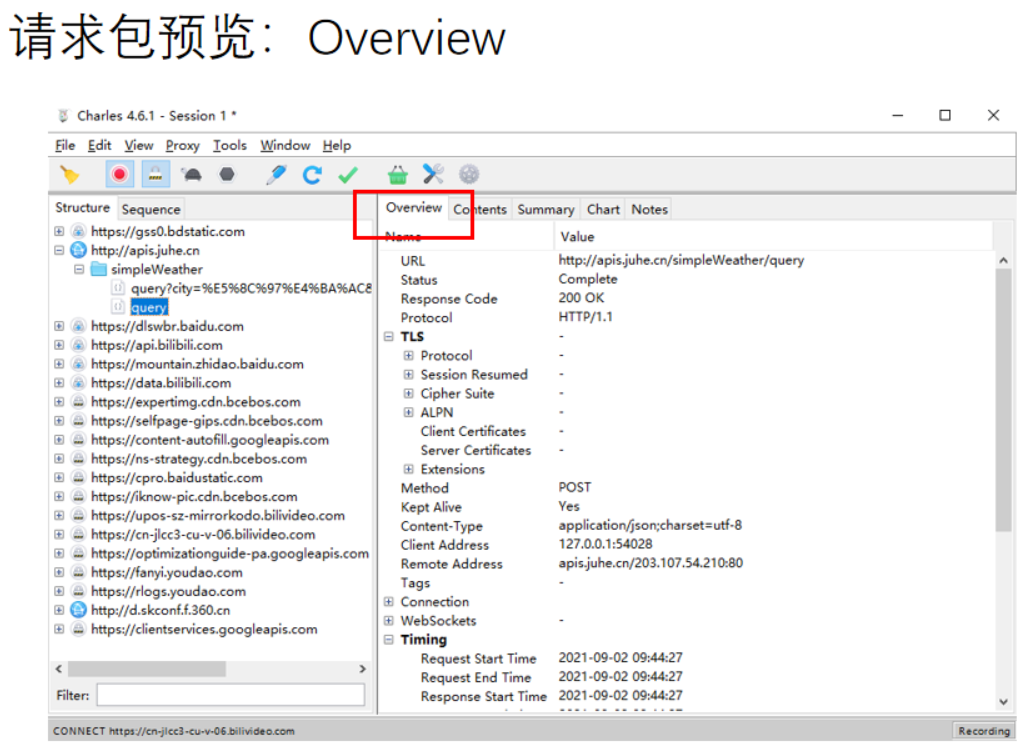Switch to the Contents tab
The image size is (1030, 745).
[x=480, y=209]
